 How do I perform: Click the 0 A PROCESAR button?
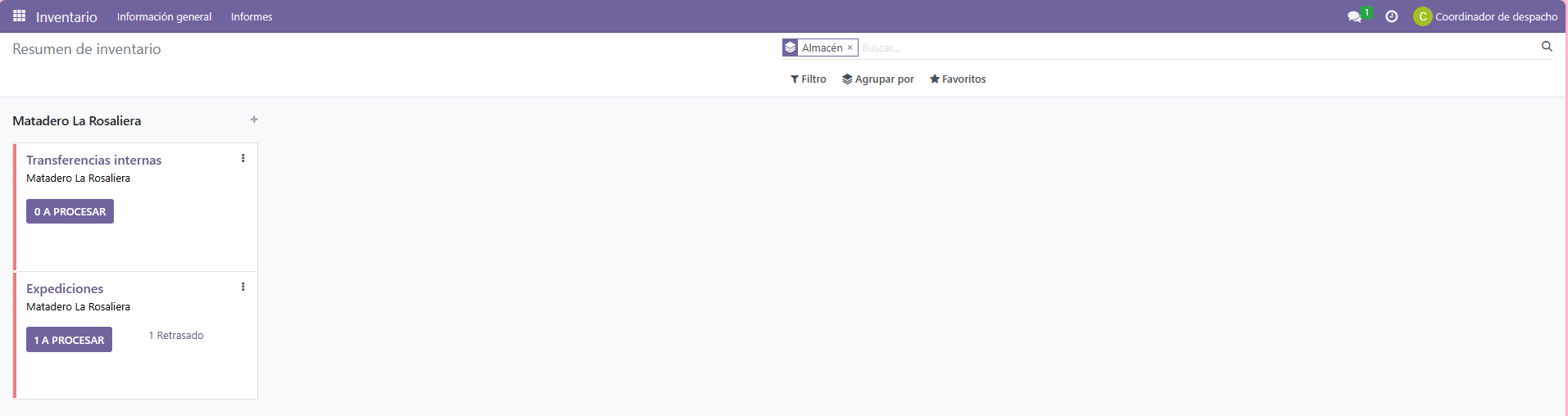pos(70,211)
